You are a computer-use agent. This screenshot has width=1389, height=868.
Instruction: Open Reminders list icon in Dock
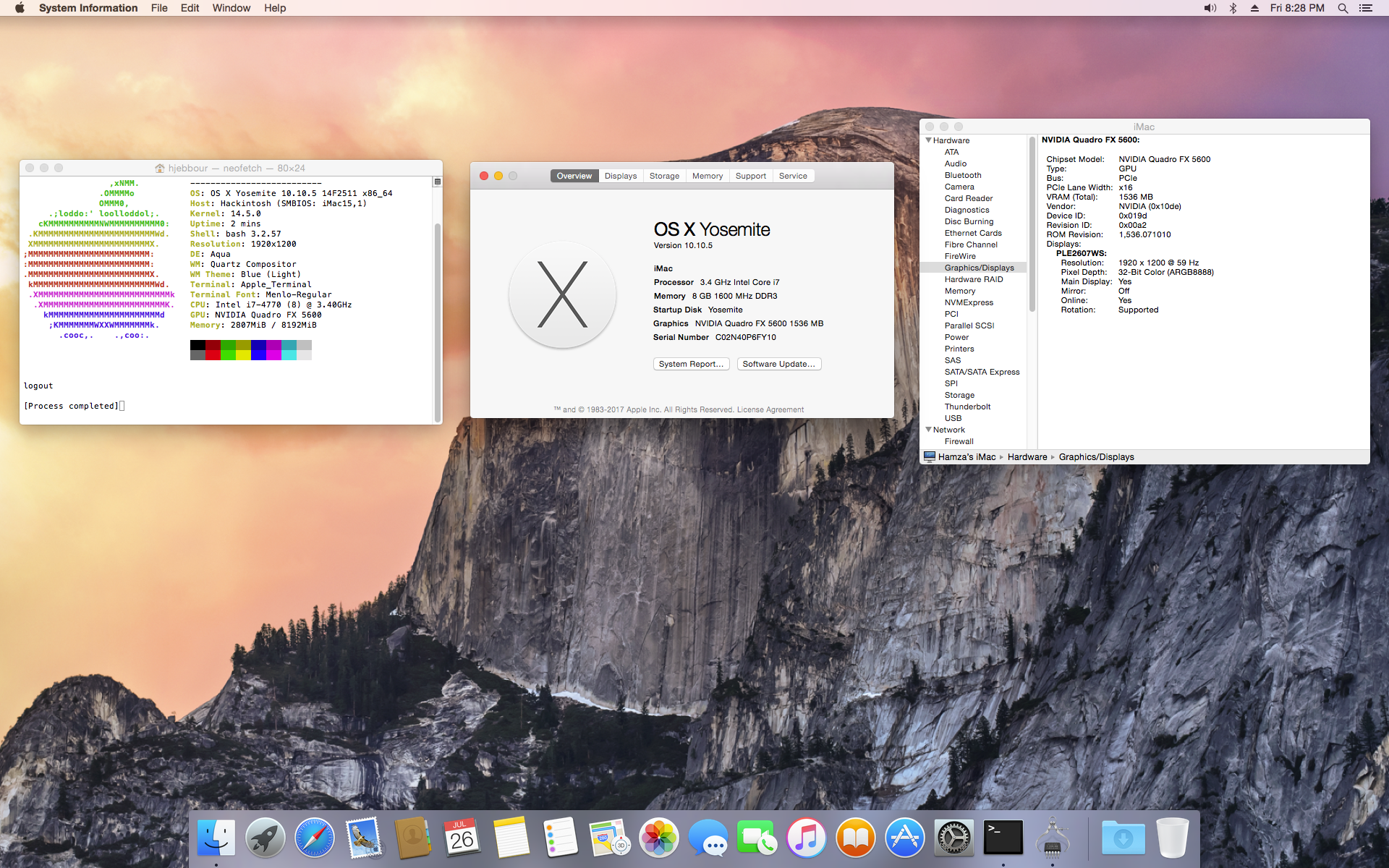coord(561,838)
